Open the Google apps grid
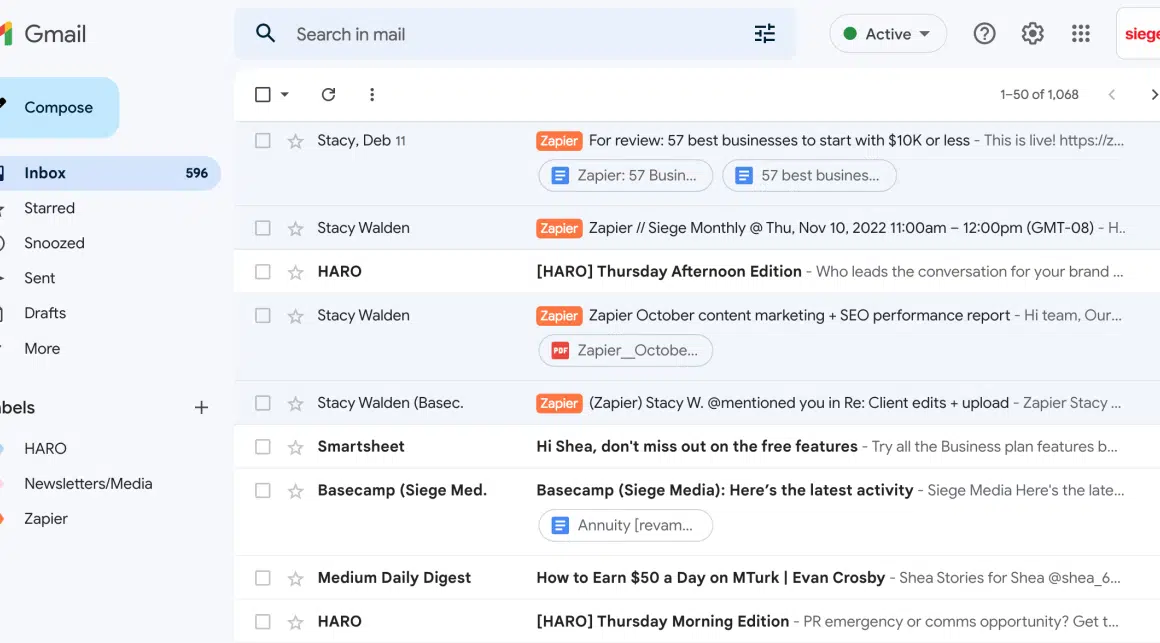The image size is (1160, 643). [1080, 34]
